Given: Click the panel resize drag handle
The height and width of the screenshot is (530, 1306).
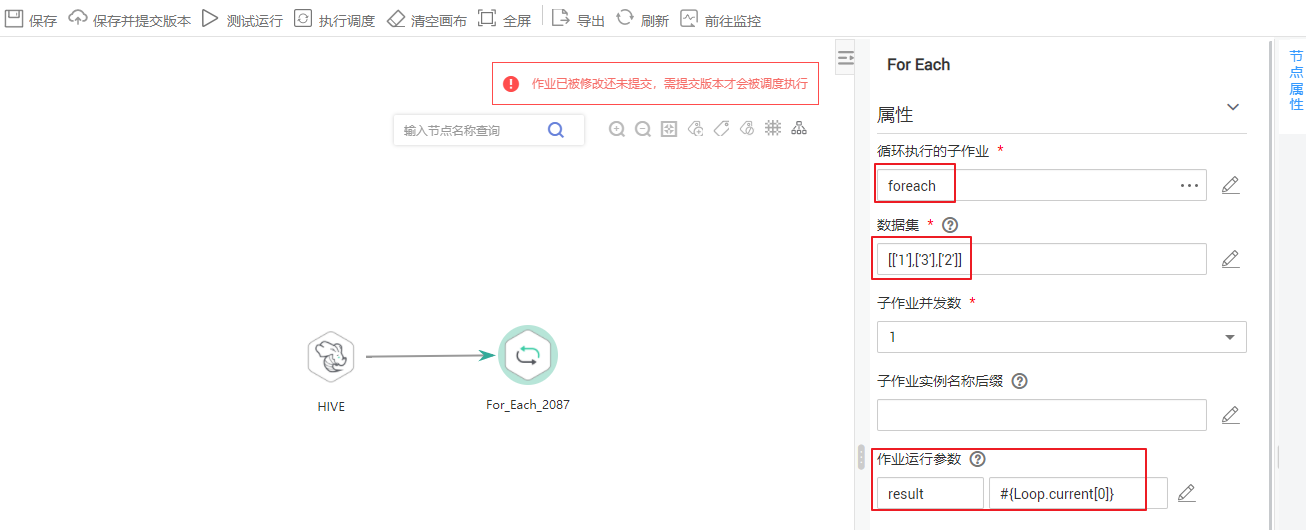Looking at the screenshot, I should click(x=861, y=456).
